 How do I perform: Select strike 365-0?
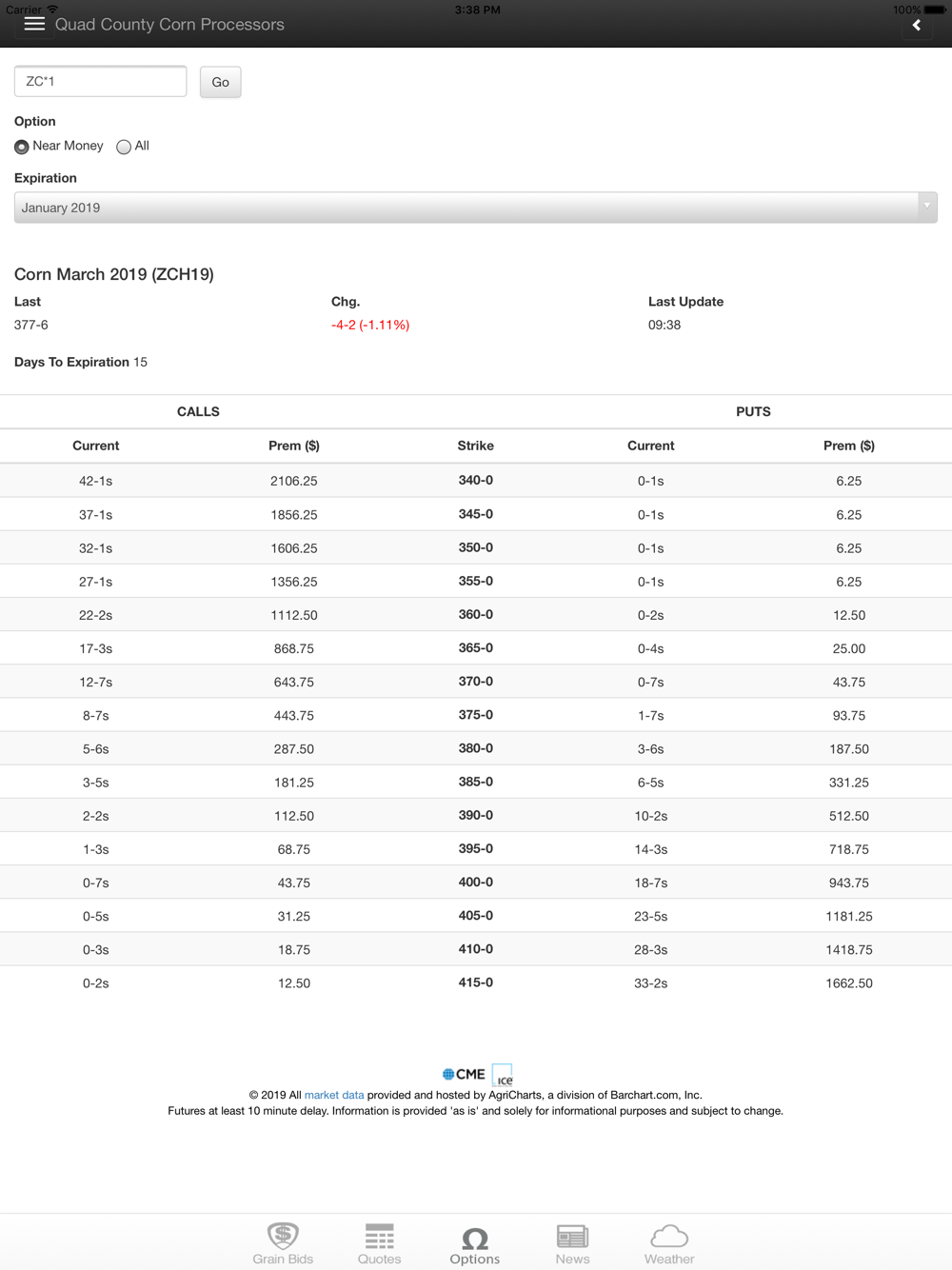click(x=476, y=647)
